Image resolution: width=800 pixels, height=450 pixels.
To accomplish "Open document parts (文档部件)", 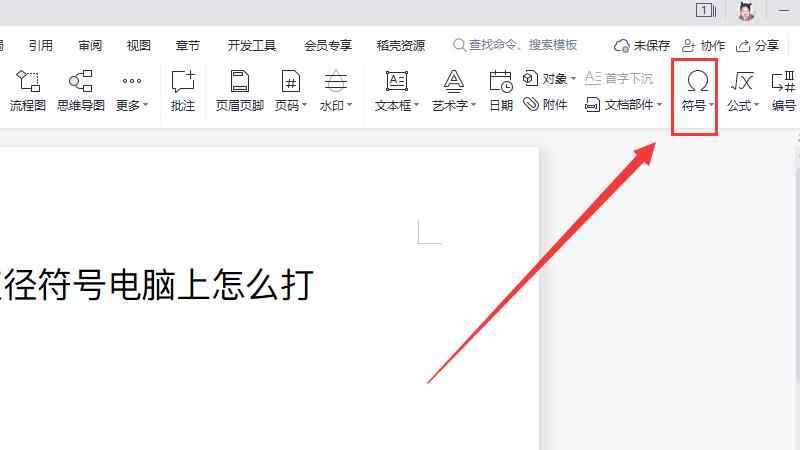I will pos(623,105).
